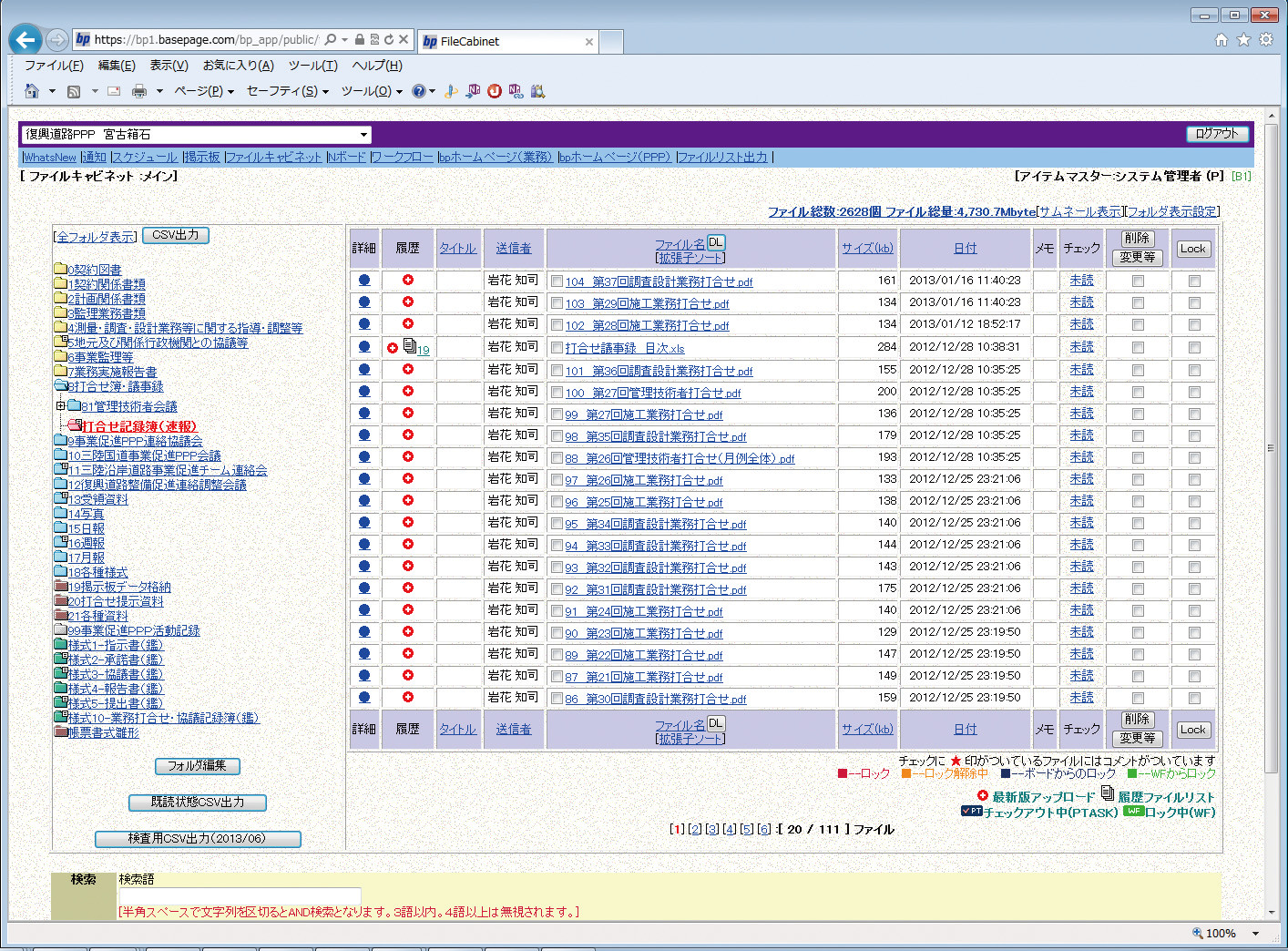Open detail dot for 97 第26回施工業務打合せ
The width and height of the screenshot is (1288, 951).
pos(364,479)
